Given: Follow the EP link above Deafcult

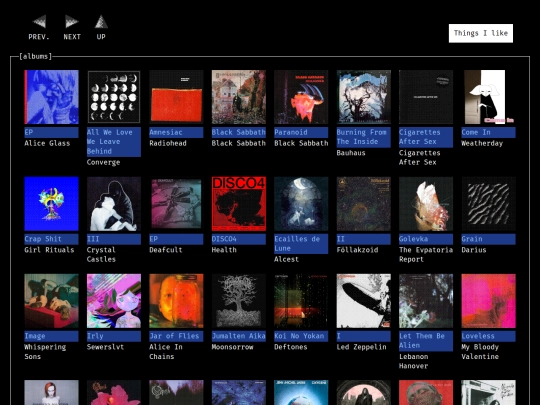Looking at the screenshot, I should [176, 239].
